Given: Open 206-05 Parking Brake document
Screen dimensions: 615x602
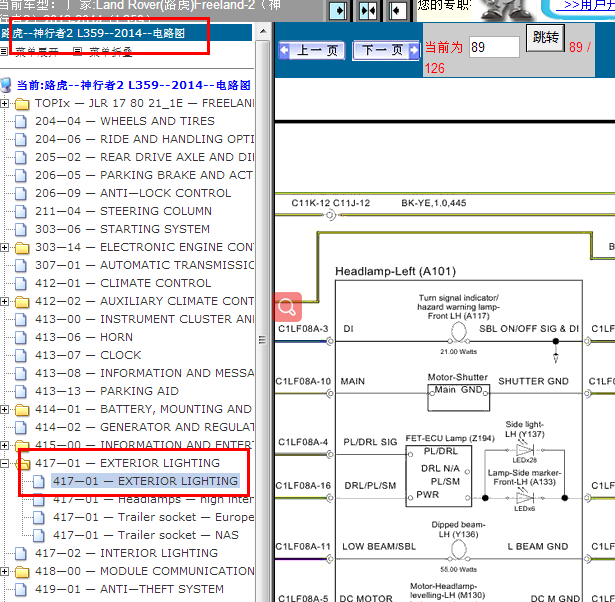Looking at the screenshot, I should click(x=144, y=175).
